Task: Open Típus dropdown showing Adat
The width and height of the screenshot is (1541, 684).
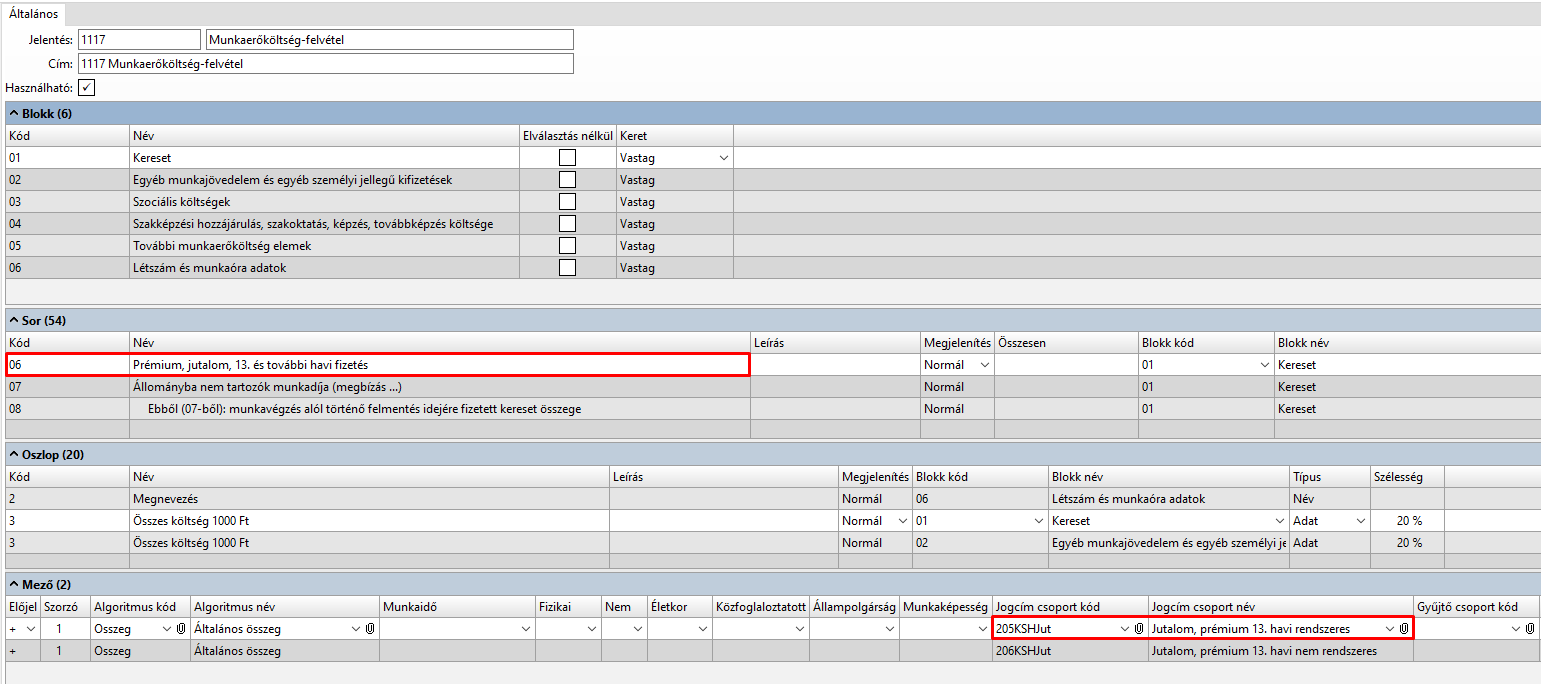Action: (1360, 521)
